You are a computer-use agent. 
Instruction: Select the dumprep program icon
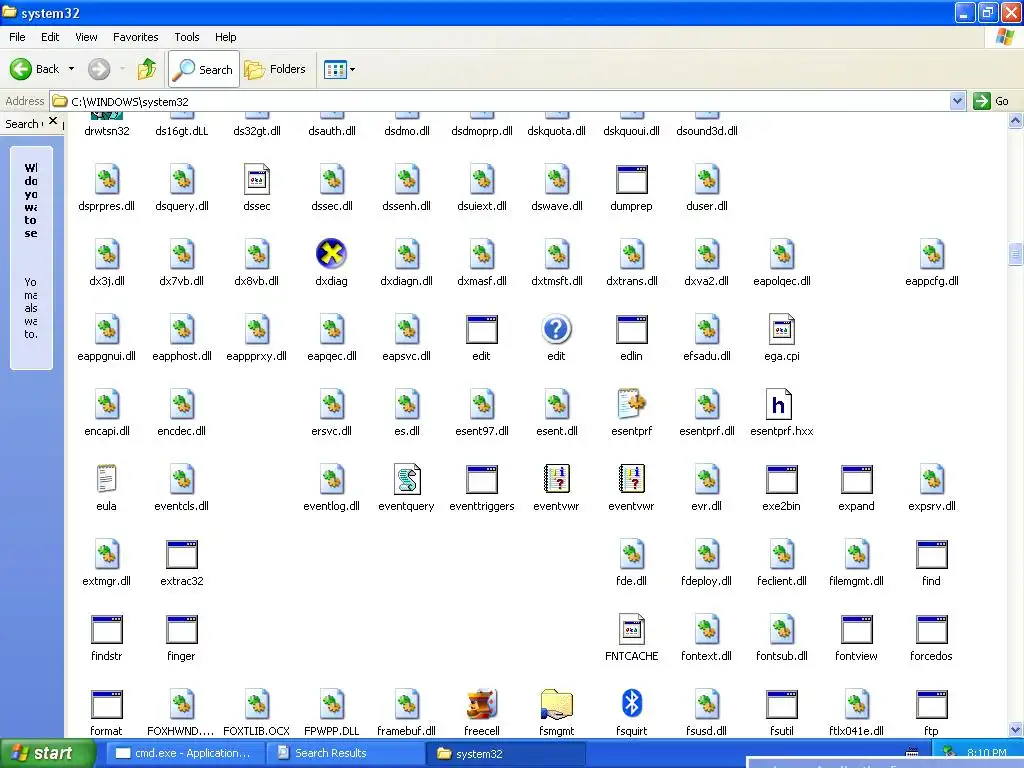click(632, 180)
